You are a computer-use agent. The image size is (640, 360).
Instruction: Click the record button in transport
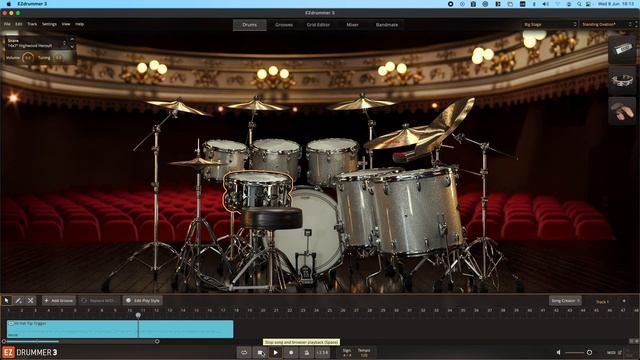click(x=291, y=352)
